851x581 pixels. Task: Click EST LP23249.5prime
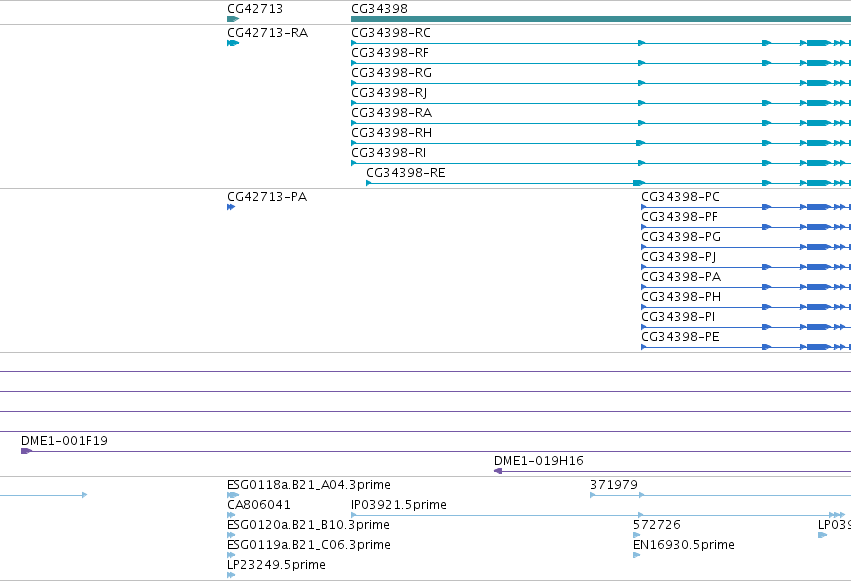[276, 565]
